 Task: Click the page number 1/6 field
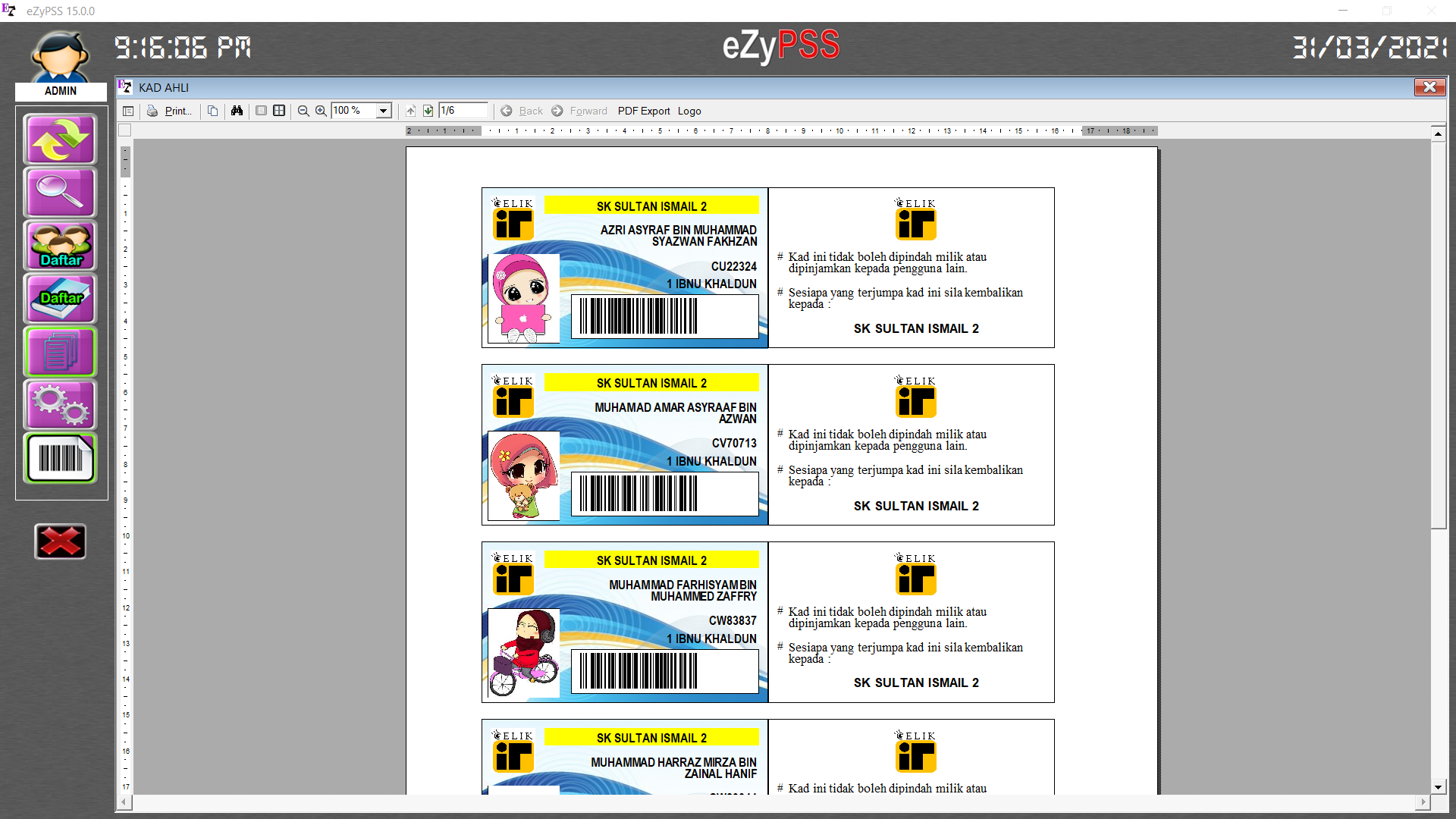[x=463, y=111]
